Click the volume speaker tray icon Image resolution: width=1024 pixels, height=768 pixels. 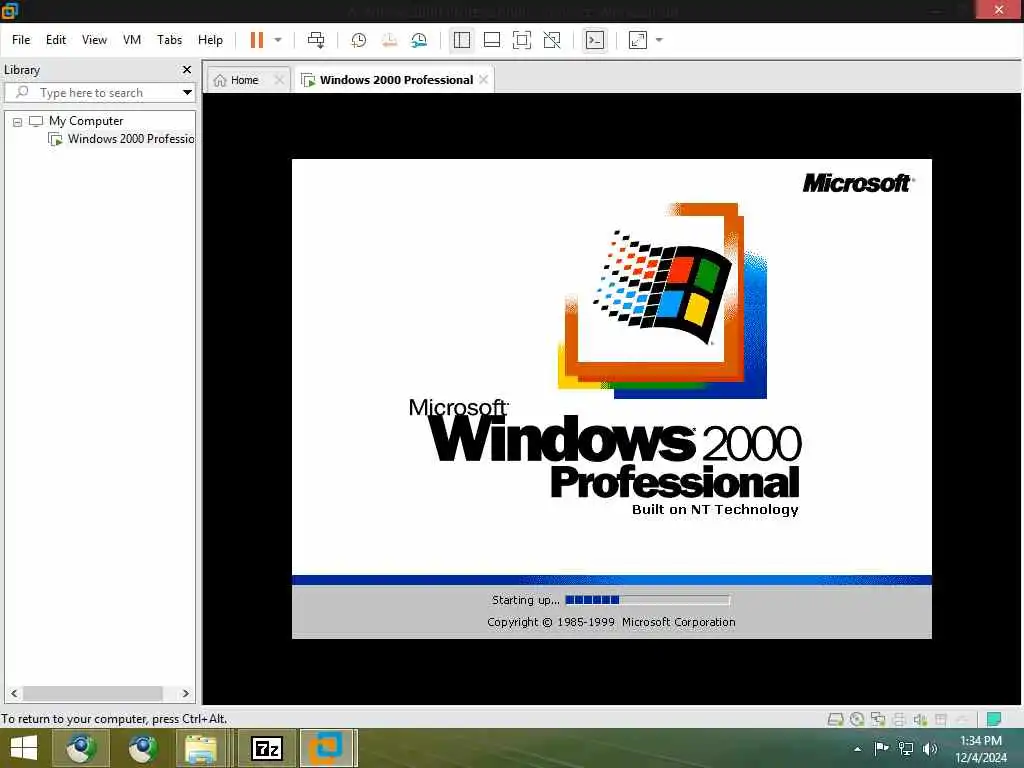coord(930,748)
